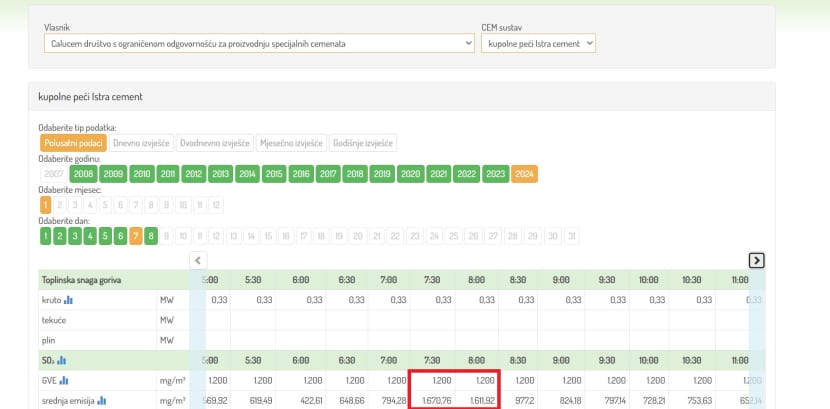The image size is (830, 409).
Task: Open the chart icon beside SO₂ header
Action: (x=61, y=360)
